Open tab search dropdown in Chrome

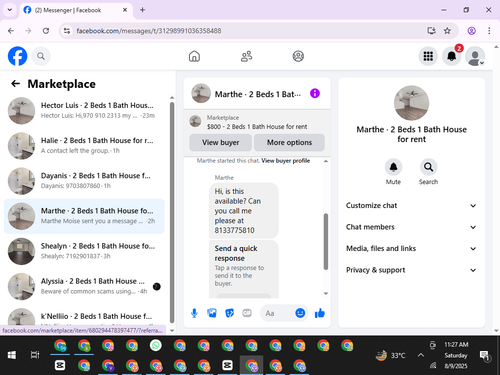[x=10, y=10]
